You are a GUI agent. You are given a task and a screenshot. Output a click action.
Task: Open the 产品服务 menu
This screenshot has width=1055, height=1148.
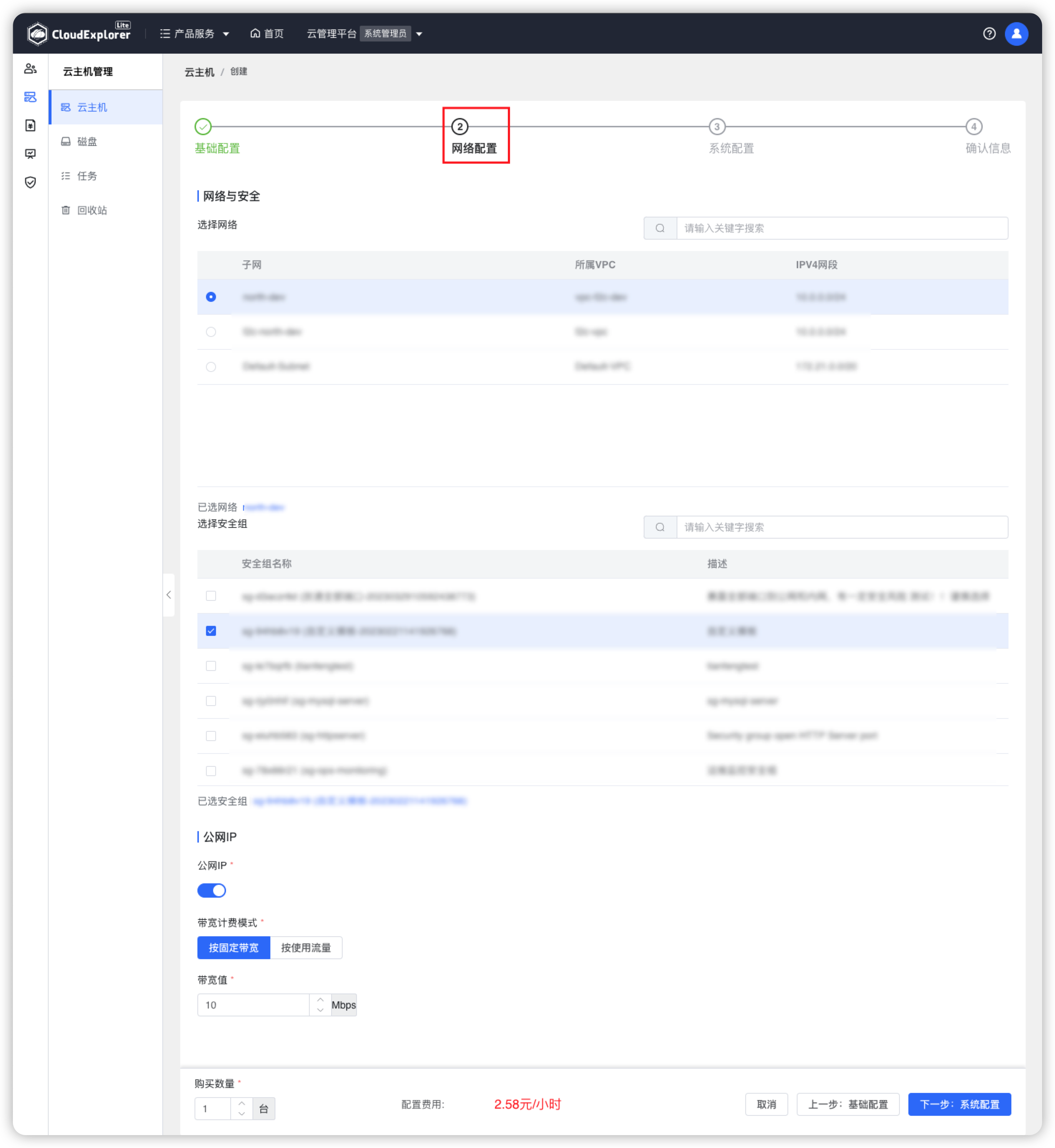tap(195, 34)
